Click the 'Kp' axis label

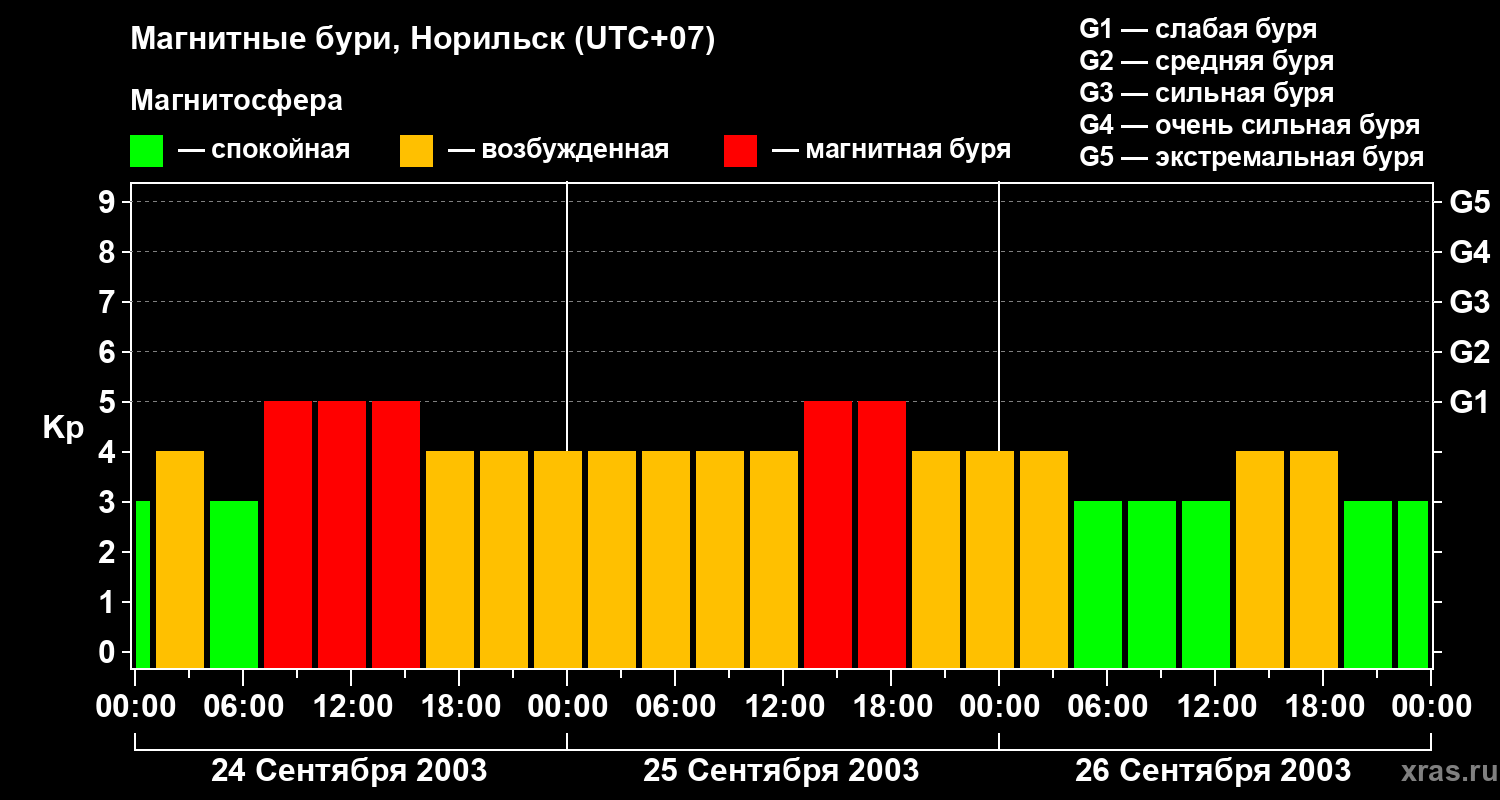point(63,428)
